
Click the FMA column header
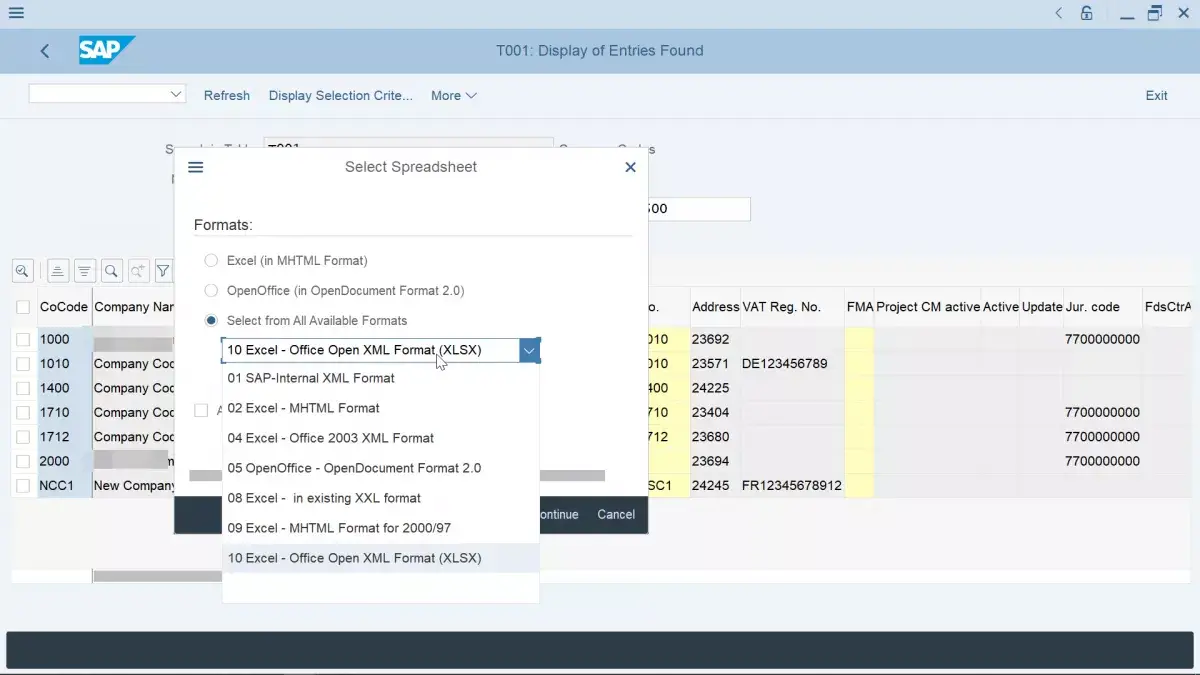[859, 307]
